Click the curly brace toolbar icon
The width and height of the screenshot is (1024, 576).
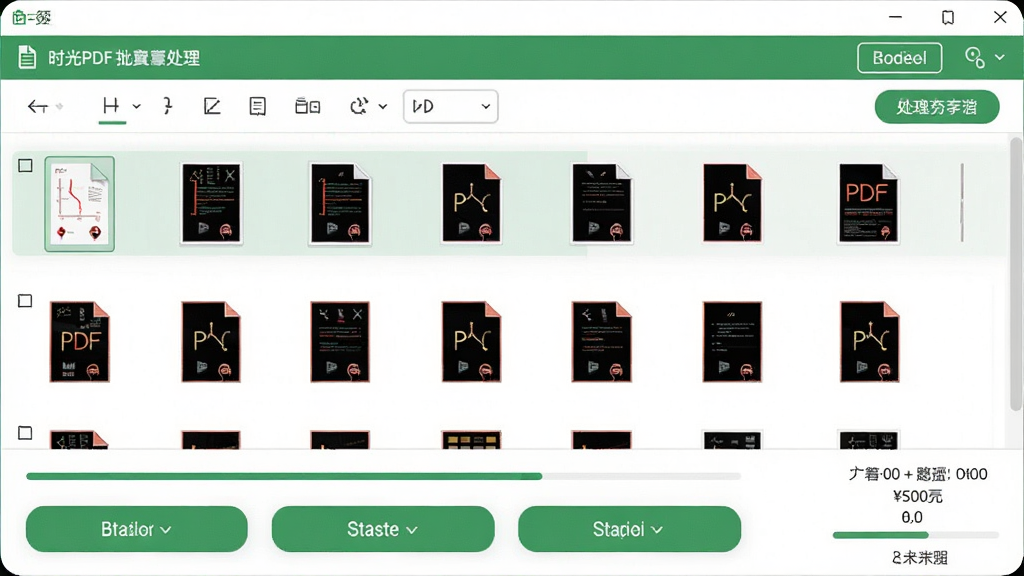168,106
